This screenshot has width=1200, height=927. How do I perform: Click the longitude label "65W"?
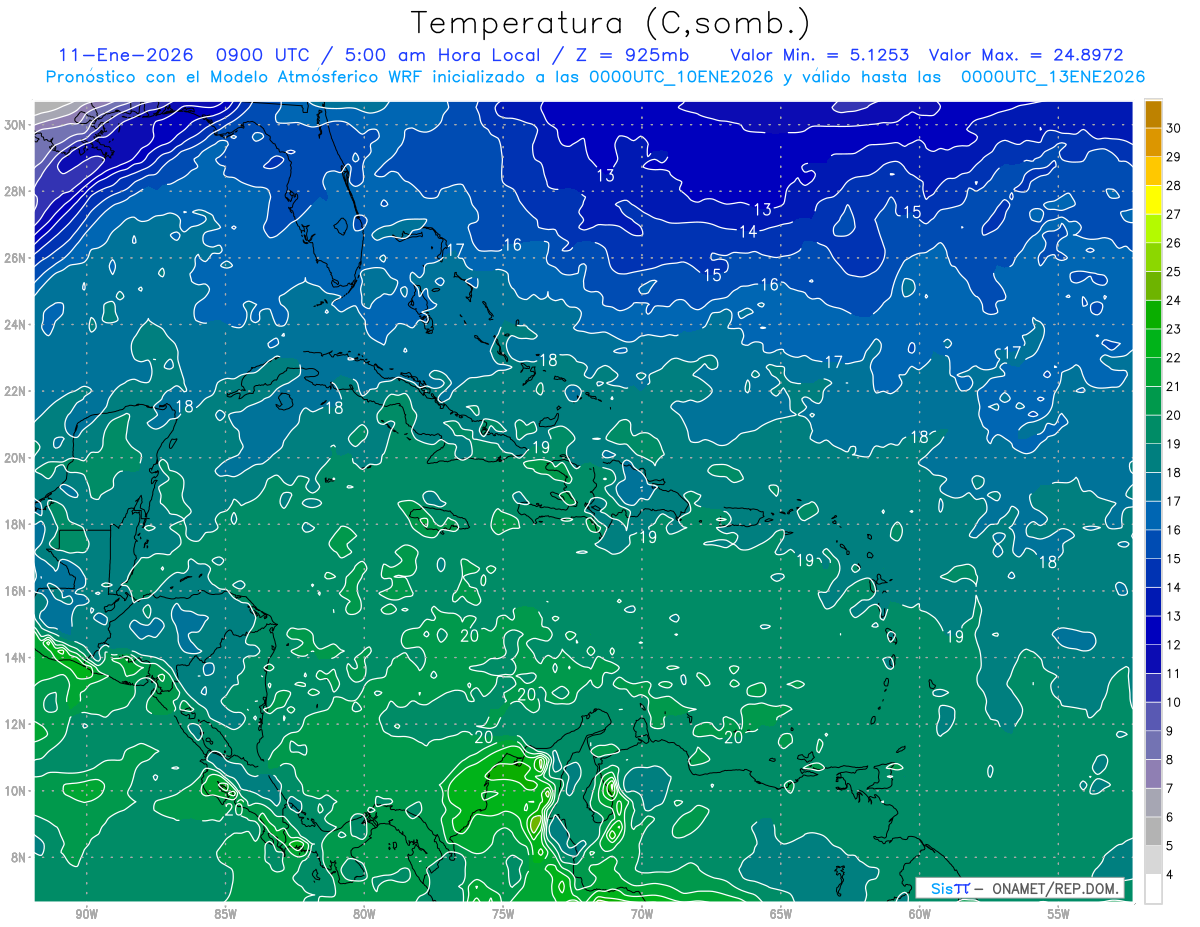[781, 914]
